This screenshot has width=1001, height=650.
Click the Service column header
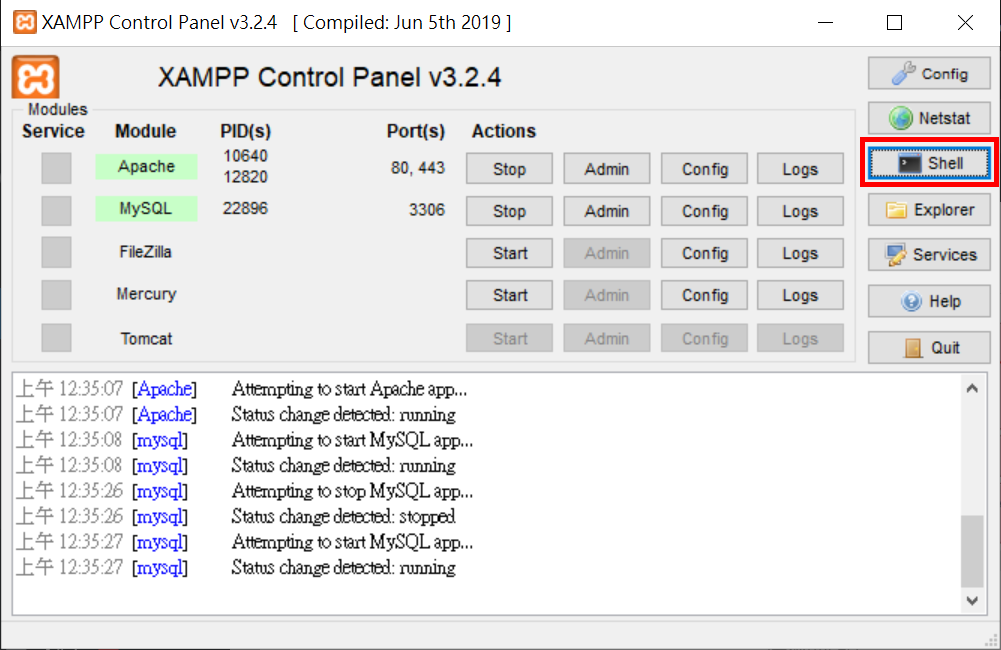pyautogui.click(x=53, y=132)
